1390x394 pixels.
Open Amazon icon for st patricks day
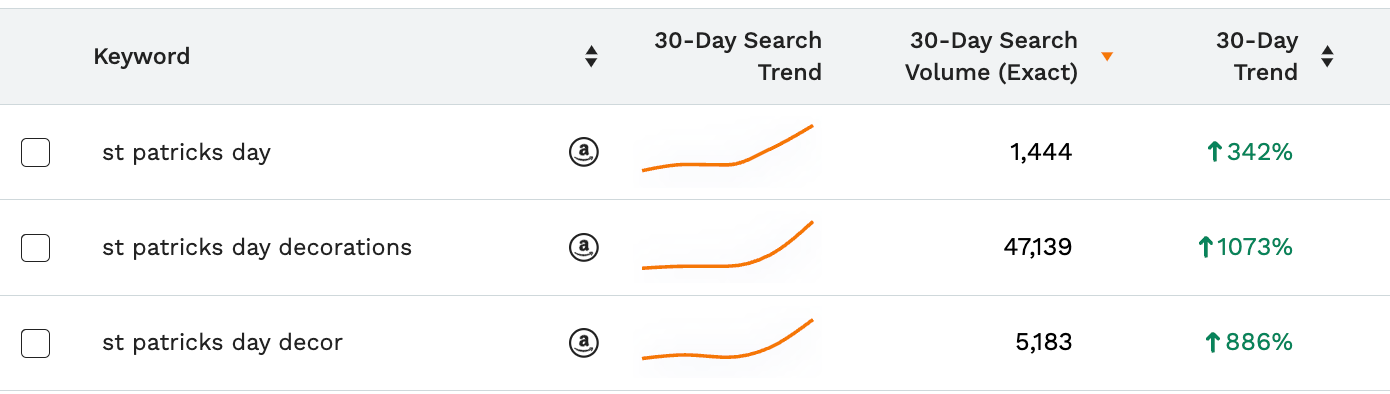coord(584,152)
